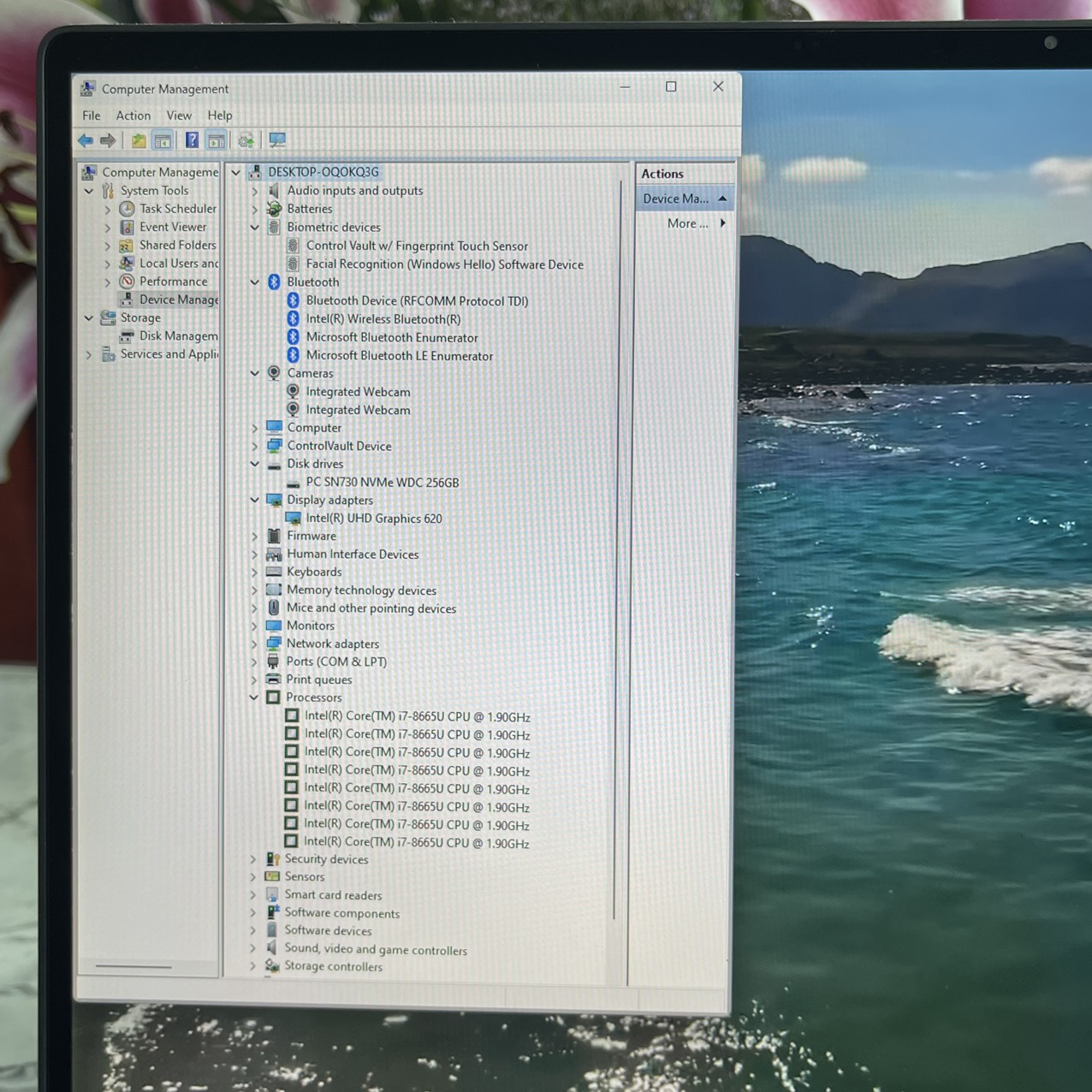Collapse the DESKTOP-OQOKQ3G root node
Image resolution: width=1092 pixels, height=1092 pixels.
coord(236,172)
